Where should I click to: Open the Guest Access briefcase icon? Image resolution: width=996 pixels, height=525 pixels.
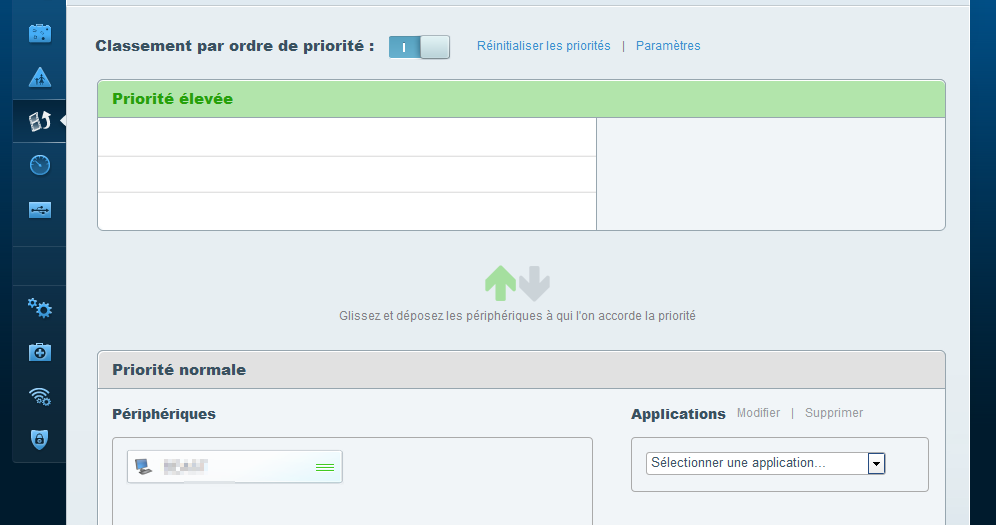[40, 33]
